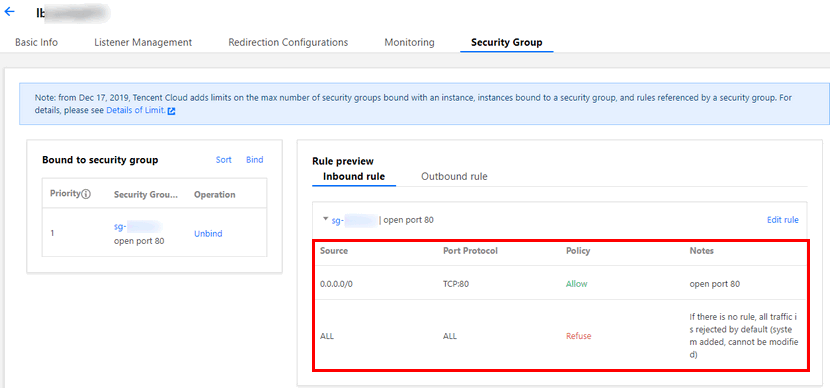This screenshot has width=830, height=388.
Task: Select the Security Group tab
Action: (x=507, y=42)
